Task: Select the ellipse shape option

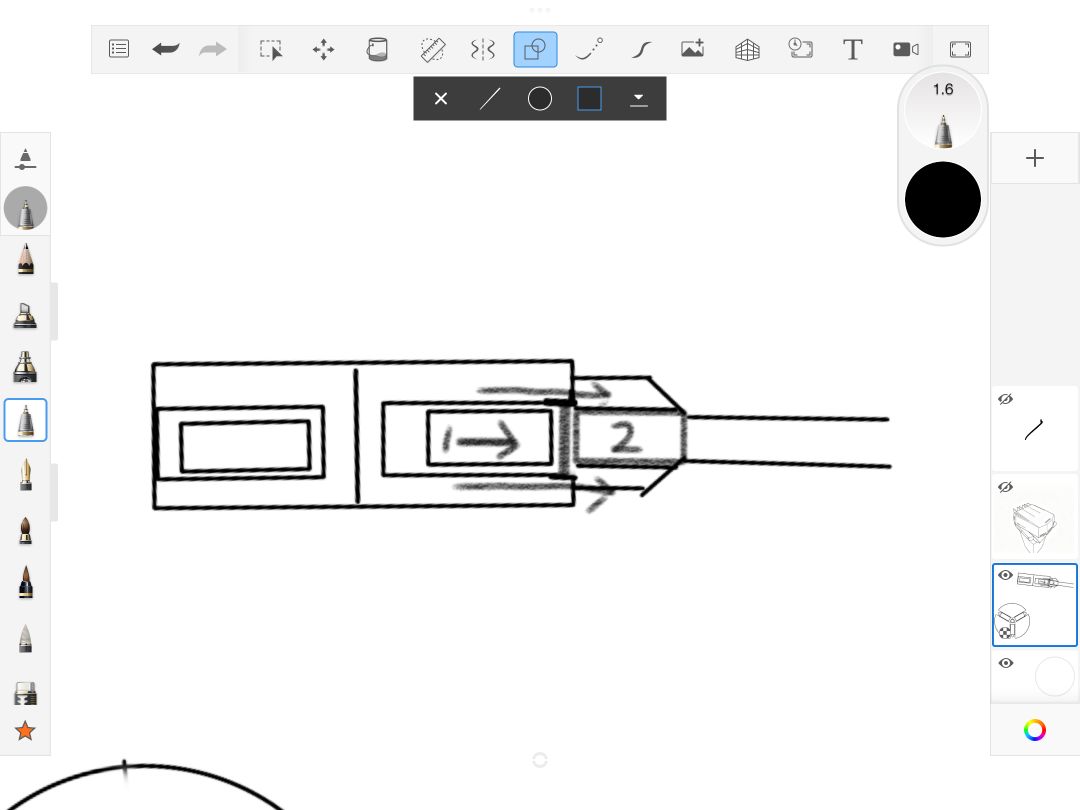Action: tap(539, 99)
